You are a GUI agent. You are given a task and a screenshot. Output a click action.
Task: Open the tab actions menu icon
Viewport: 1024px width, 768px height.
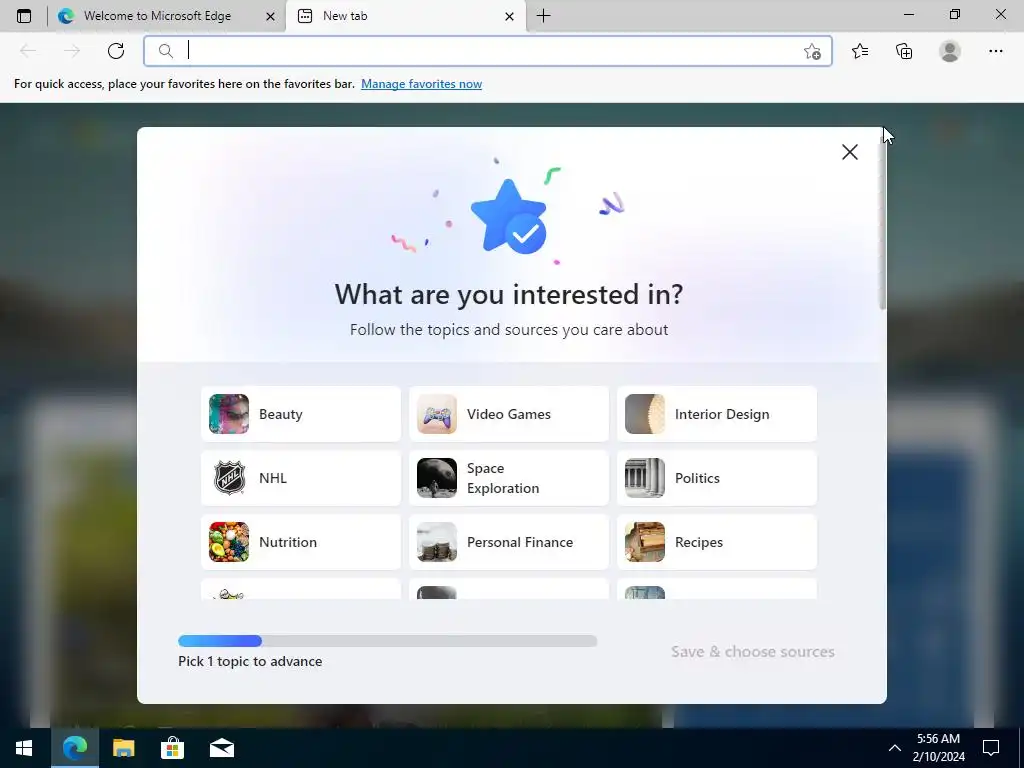(x=24, y=16)
